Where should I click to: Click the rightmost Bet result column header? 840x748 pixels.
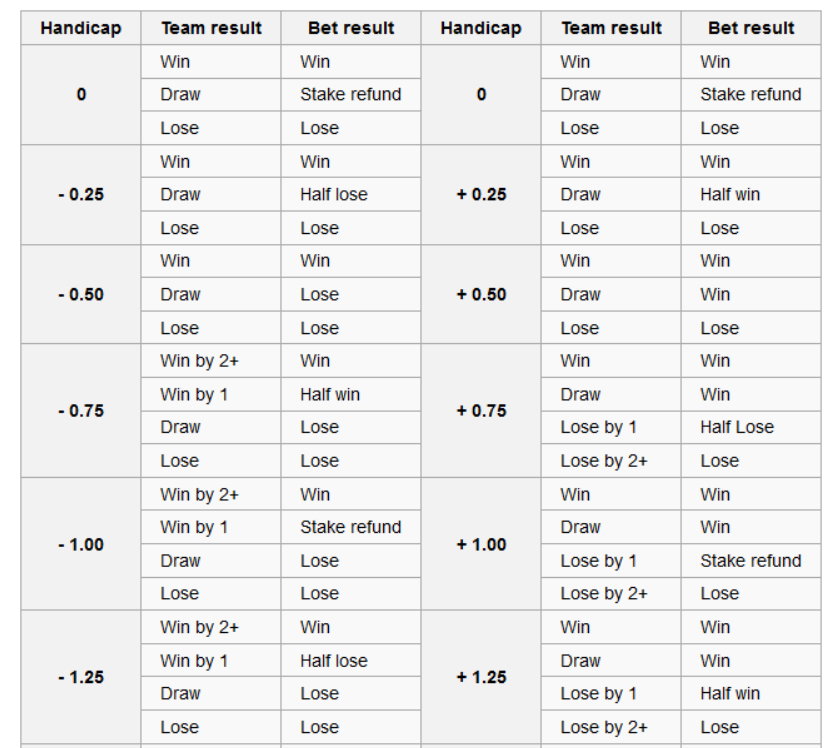tap(751, 28)
